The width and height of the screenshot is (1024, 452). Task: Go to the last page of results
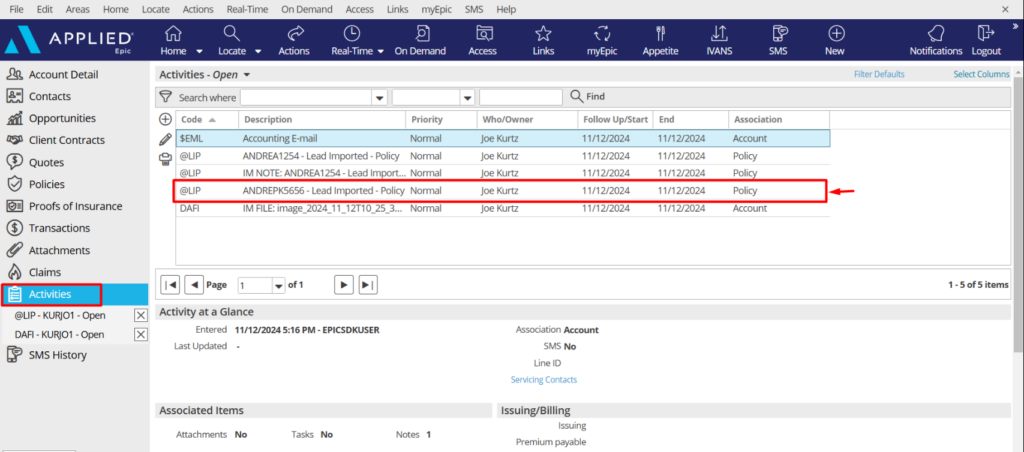pos(368,285)
